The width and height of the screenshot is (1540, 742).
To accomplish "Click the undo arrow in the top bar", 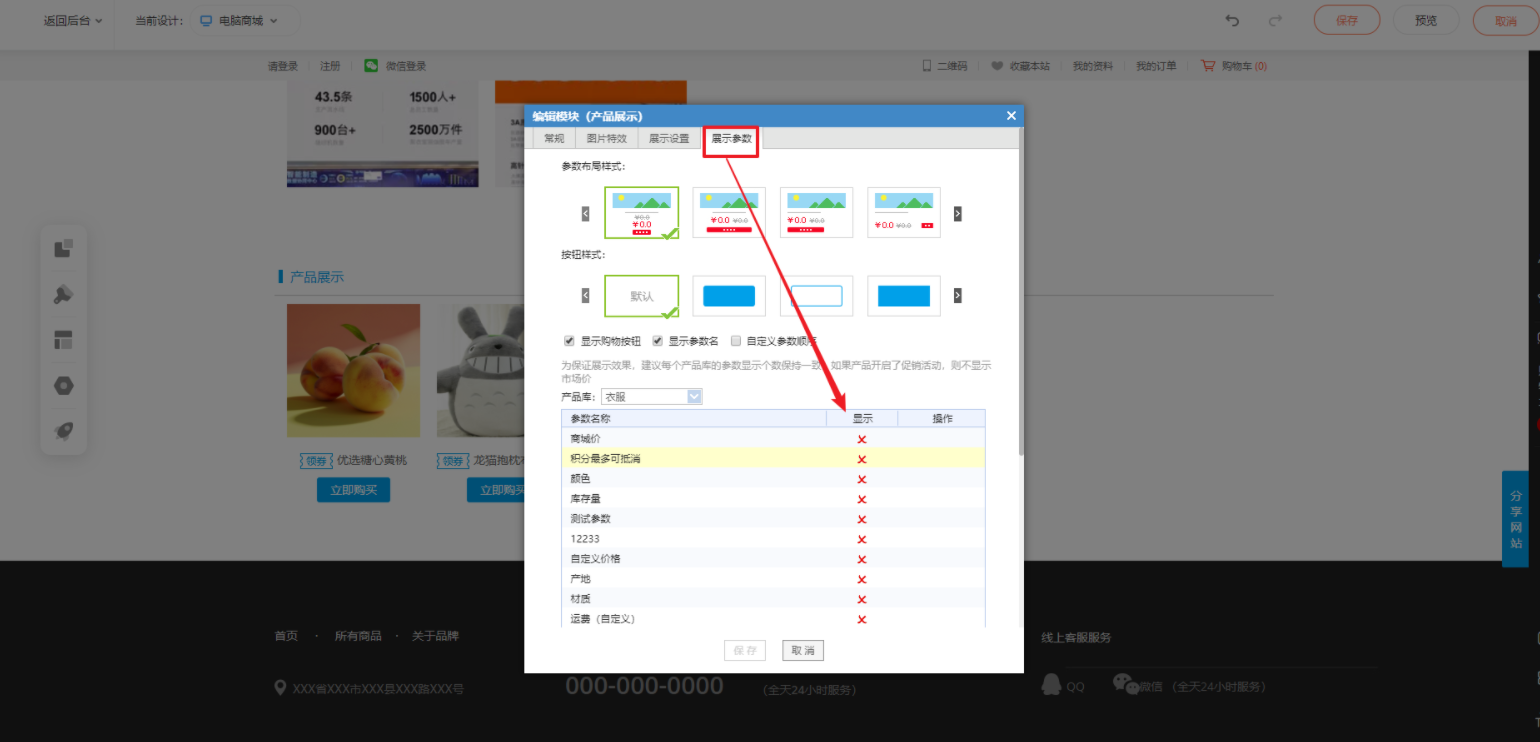I will 1232,20.
